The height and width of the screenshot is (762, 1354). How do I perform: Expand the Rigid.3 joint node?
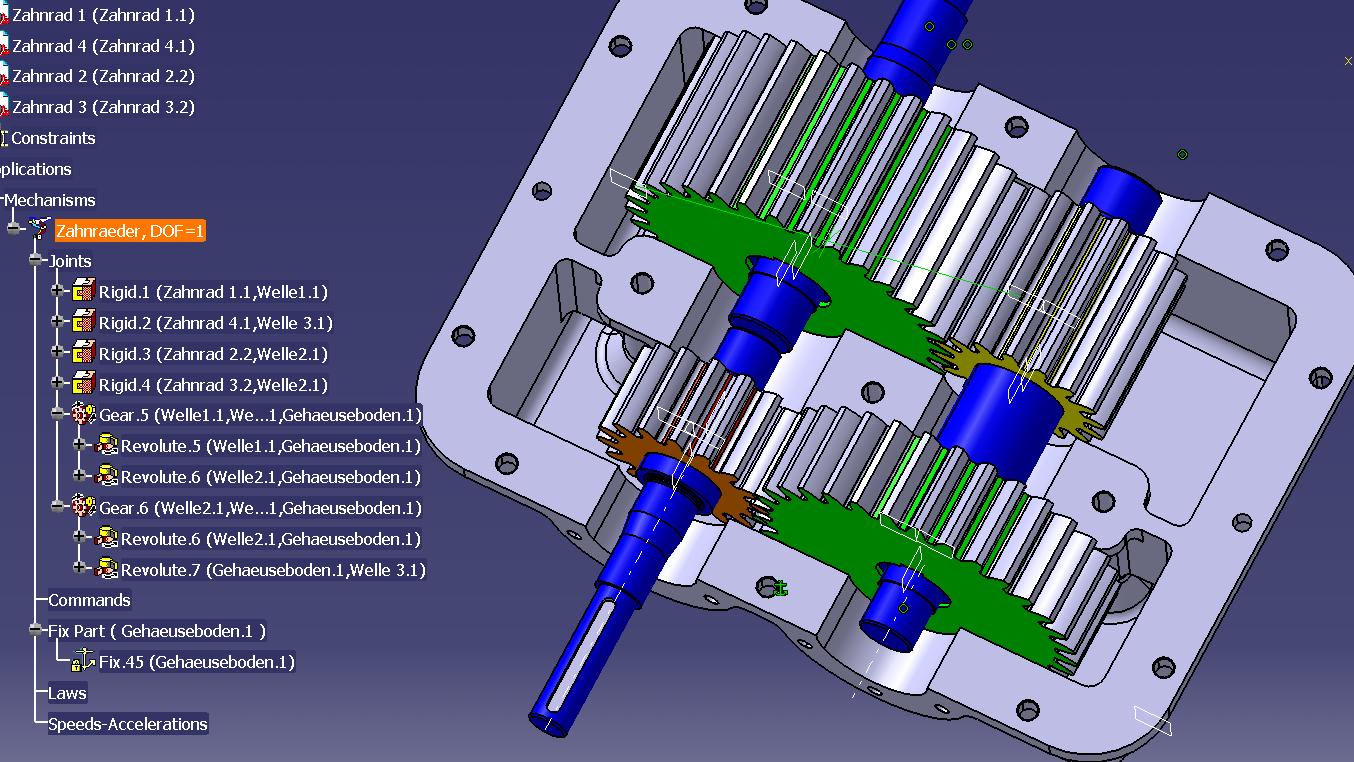click(58, 353)
